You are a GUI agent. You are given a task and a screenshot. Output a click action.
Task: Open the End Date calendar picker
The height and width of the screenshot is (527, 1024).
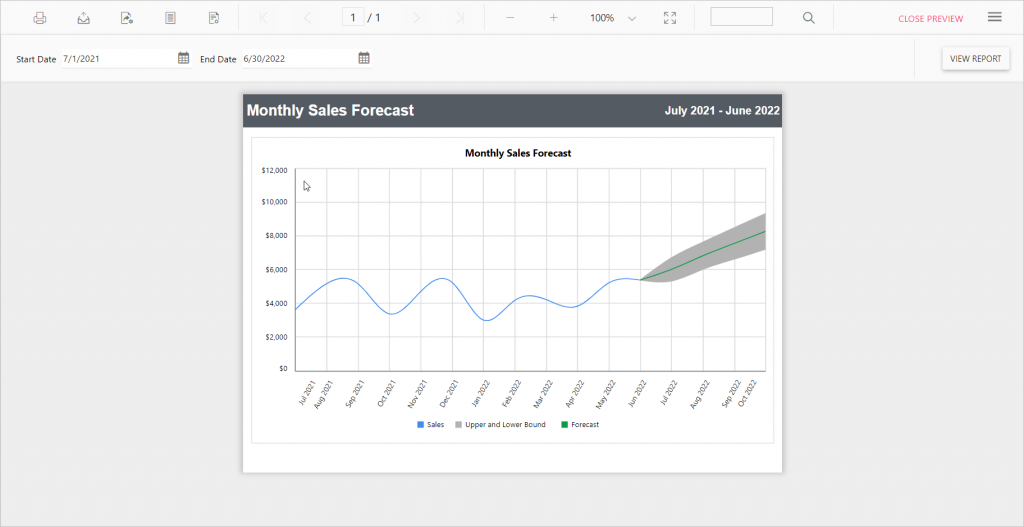click(364, 58)
